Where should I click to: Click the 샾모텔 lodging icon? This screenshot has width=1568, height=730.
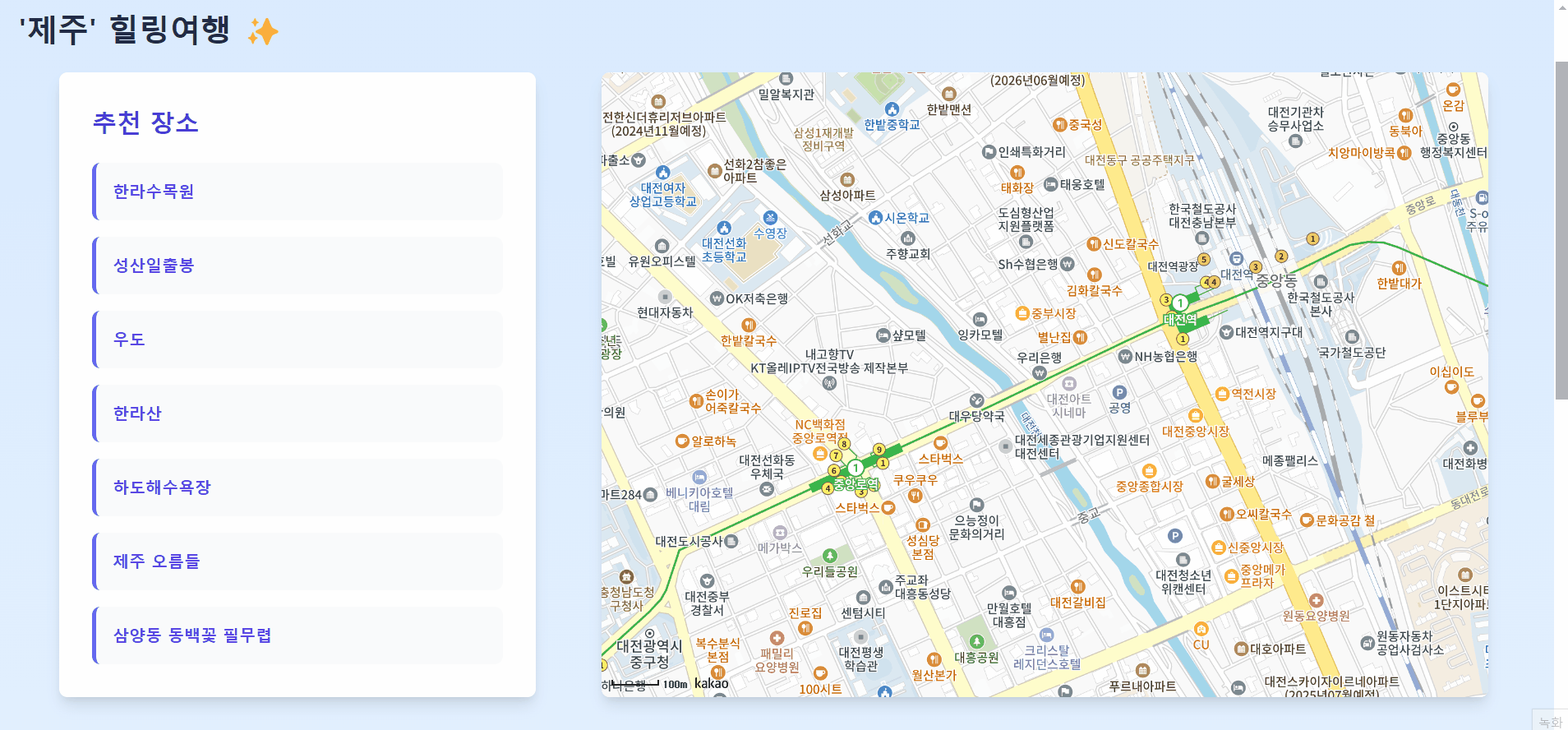point(883,335)
